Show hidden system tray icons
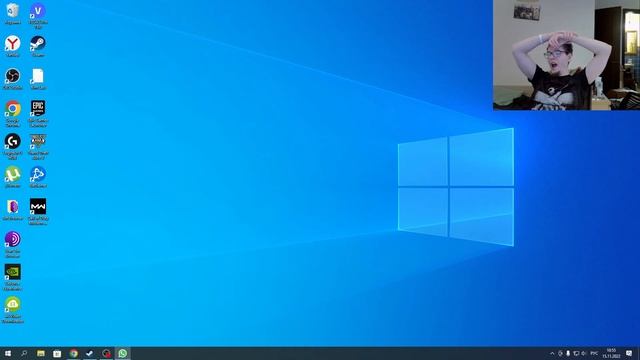The height and width of the screenshot is (360, 640). 552,353
